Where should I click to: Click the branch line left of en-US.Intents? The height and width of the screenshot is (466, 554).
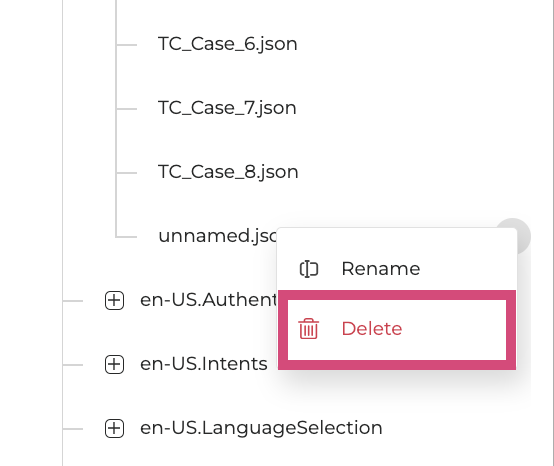[x=73, y=365]
